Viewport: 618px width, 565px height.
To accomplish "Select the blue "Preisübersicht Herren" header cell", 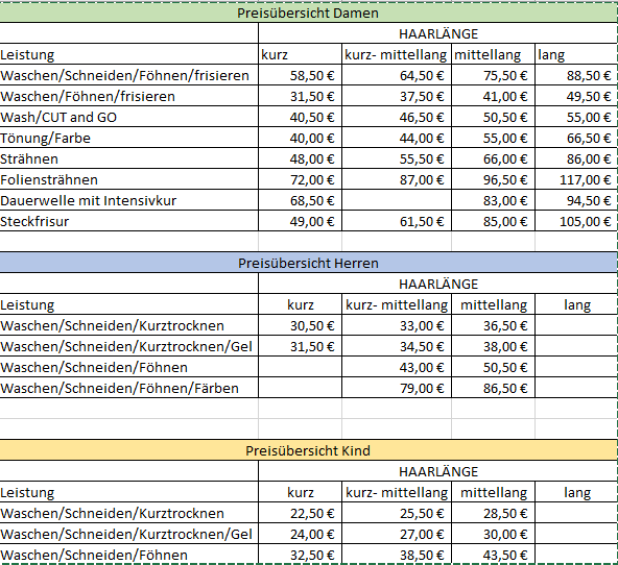I will coord(308,263).
